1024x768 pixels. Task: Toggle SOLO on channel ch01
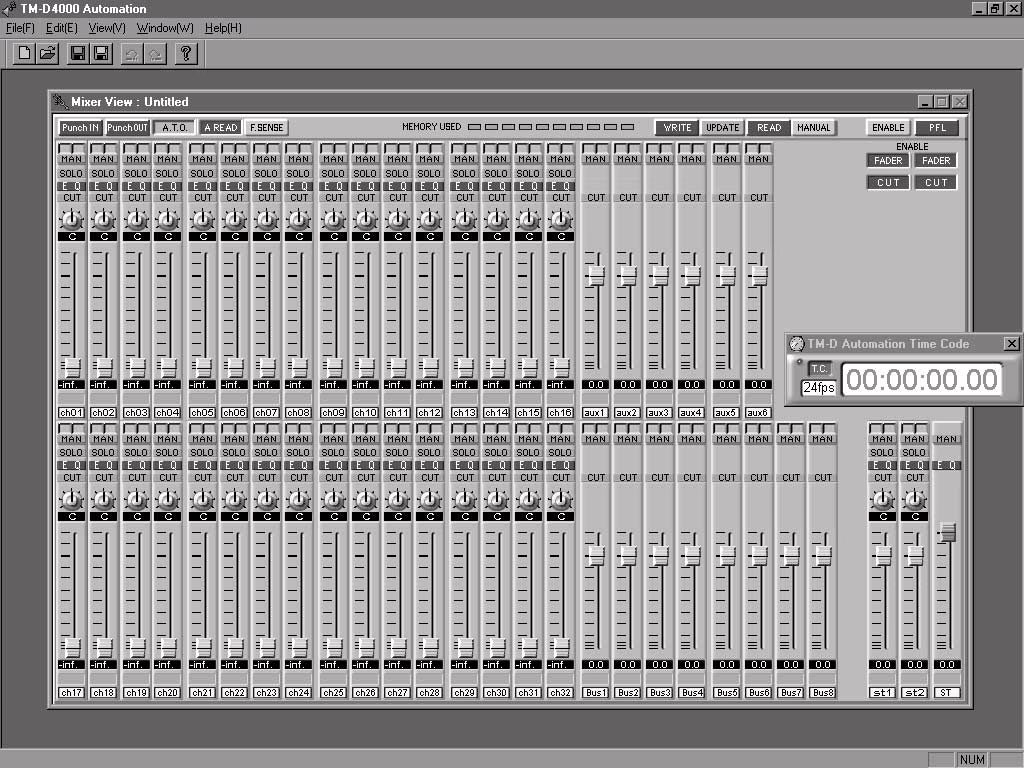[x=71, y=174]
